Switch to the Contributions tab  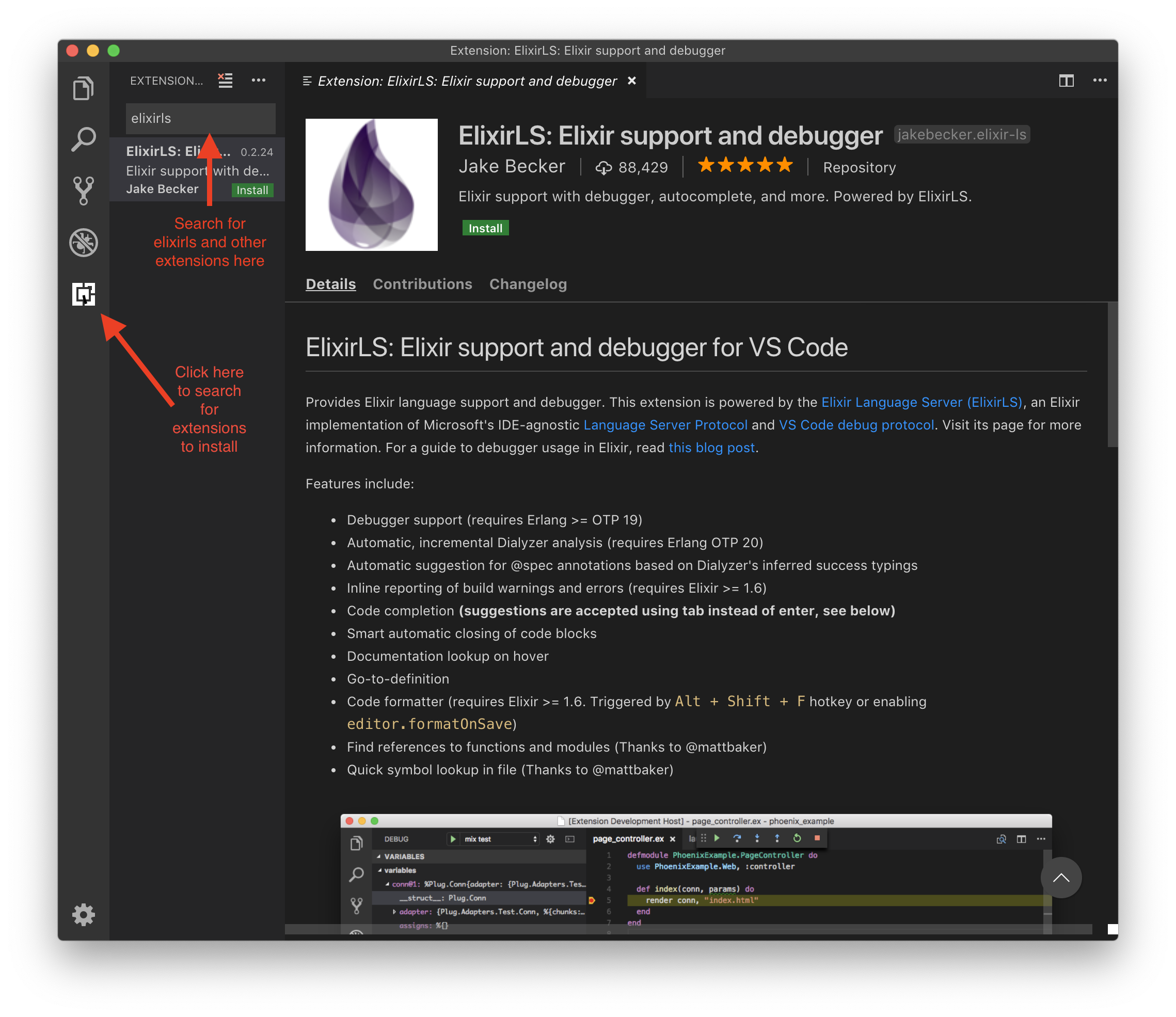[422, 284]
